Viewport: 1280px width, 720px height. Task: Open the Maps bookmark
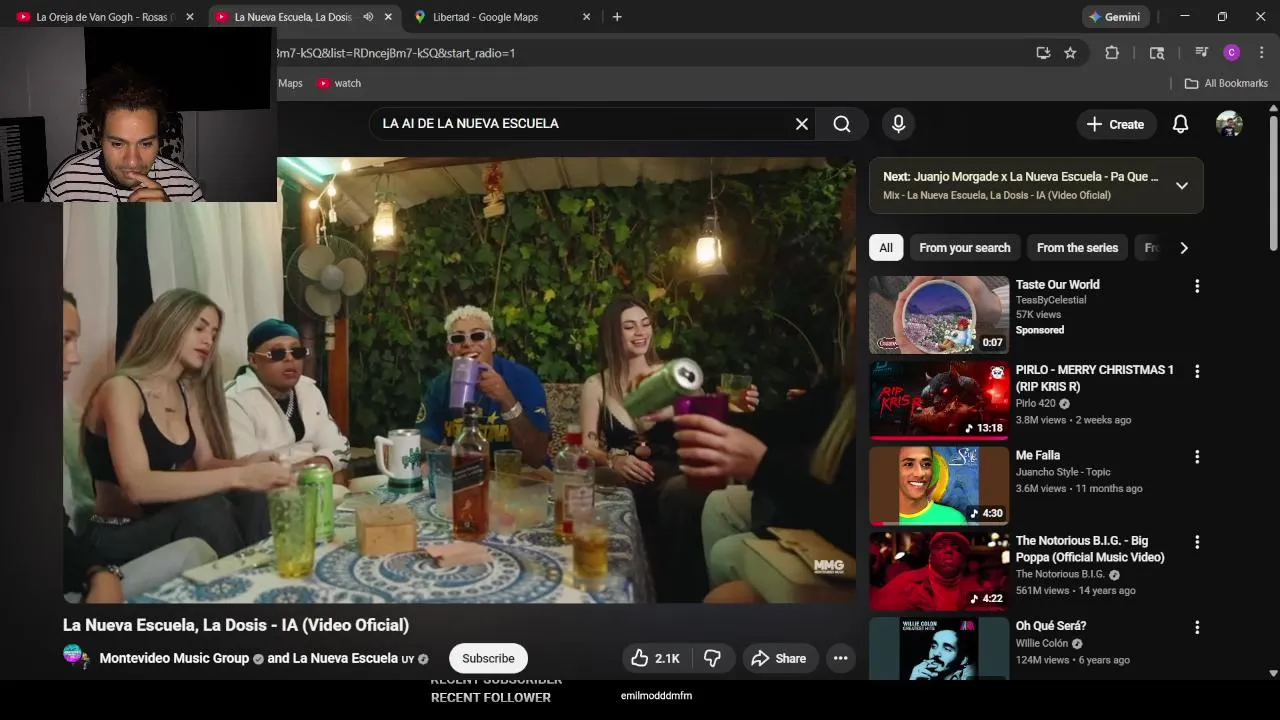[290, 83]
